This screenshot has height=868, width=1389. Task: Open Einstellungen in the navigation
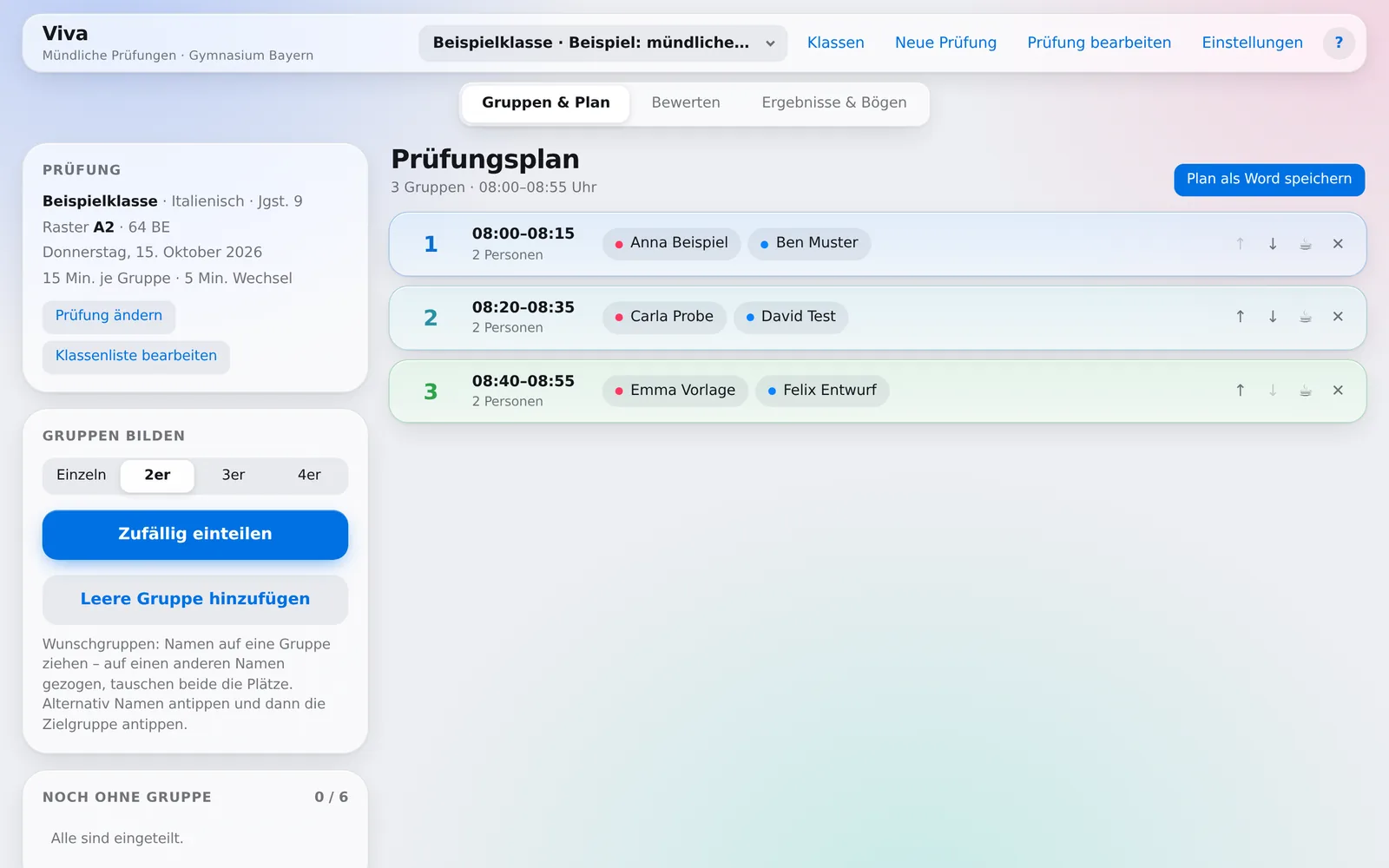[1252, 43]
